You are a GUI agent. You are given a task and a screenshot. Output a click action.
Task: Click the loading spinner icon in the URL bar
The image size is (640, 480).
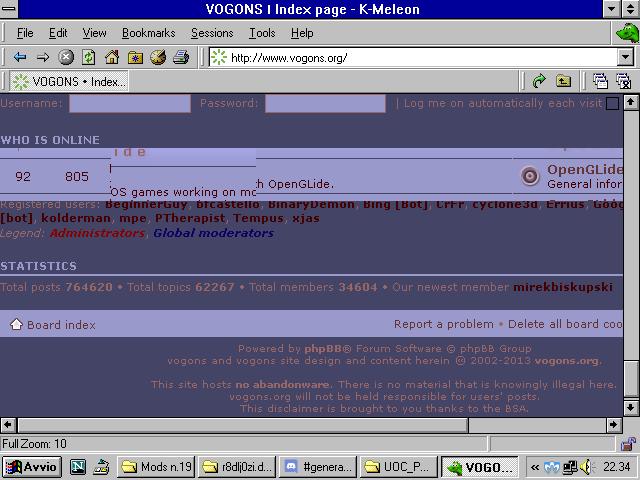pyautogui.click(x=219, y=58)
